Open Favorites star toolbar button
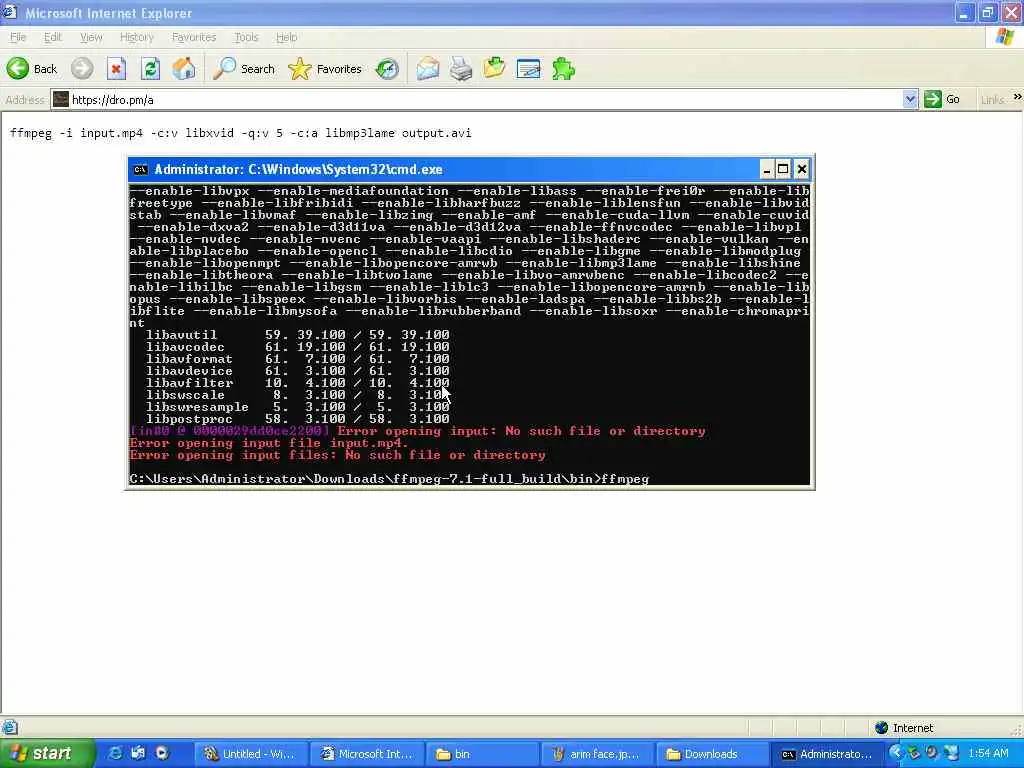The image size is (1024, 768). pyautogui.click(x=325, y=69)
